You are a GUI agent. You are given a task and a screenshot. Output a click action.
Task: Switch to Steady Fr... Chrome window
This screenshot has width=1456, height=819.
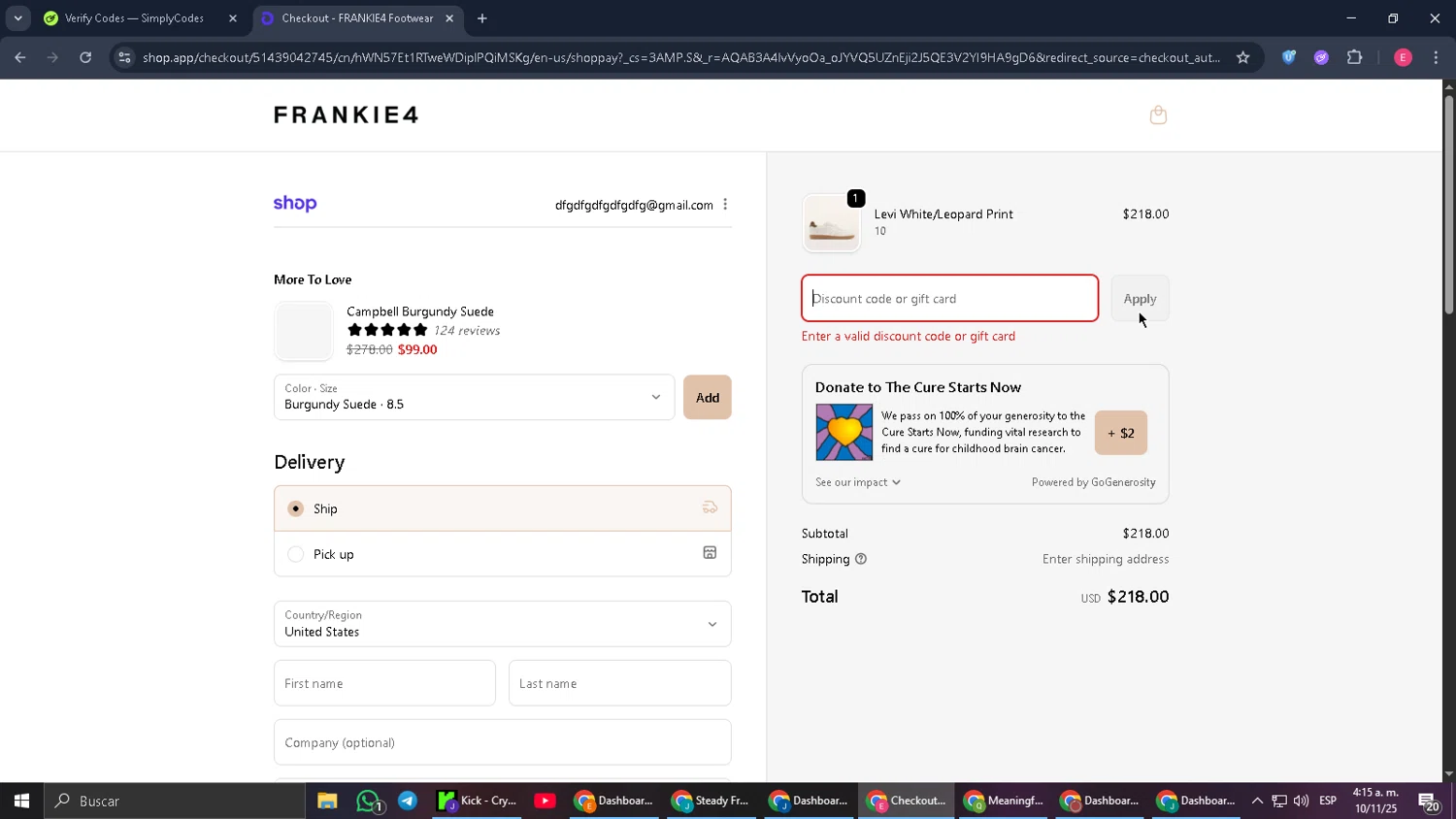pyautogui.click(x=711, y=801)
